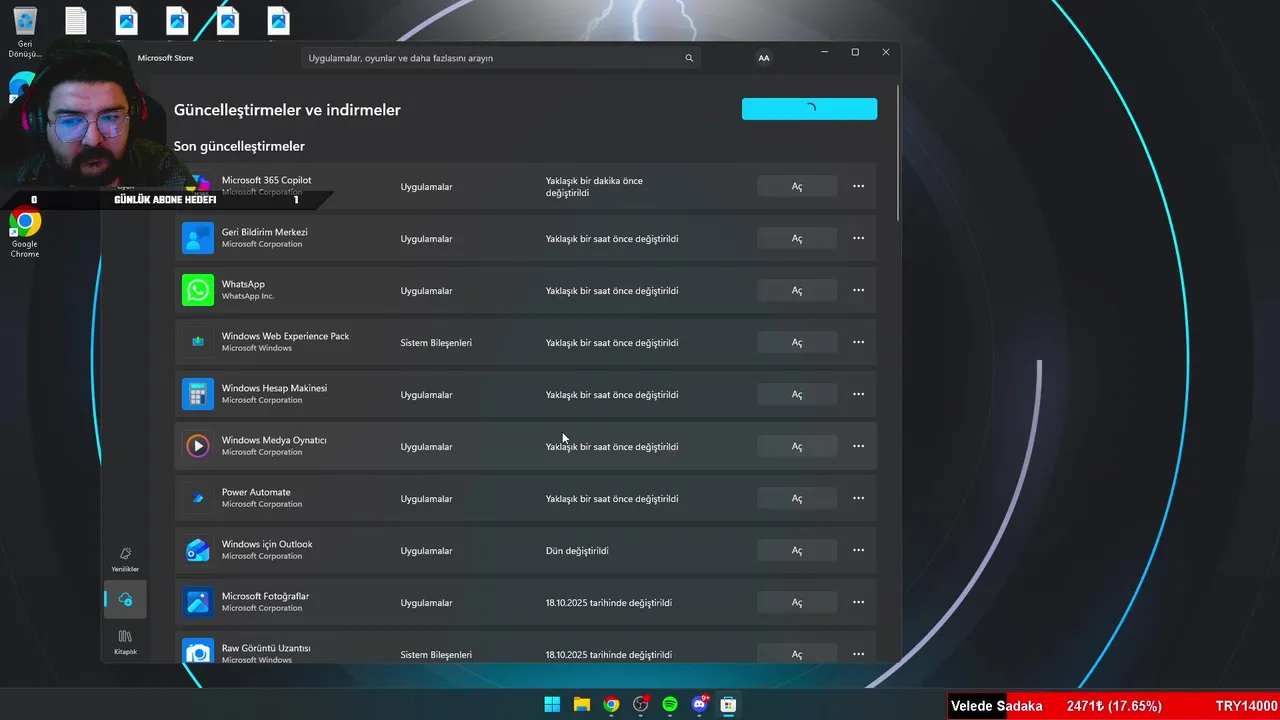Screen dimensions: 1280x720
Task: Click the Windows için Outlook icon
Action: pyautogui.click(x=198, y=550)
